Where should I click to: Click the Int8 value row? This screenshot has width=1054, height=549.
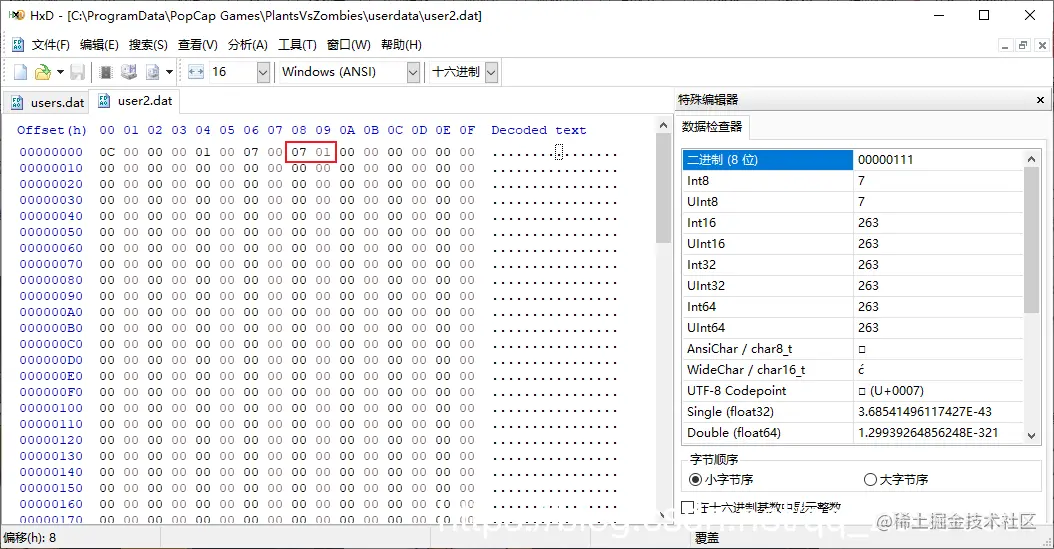(x=852, y=181)
